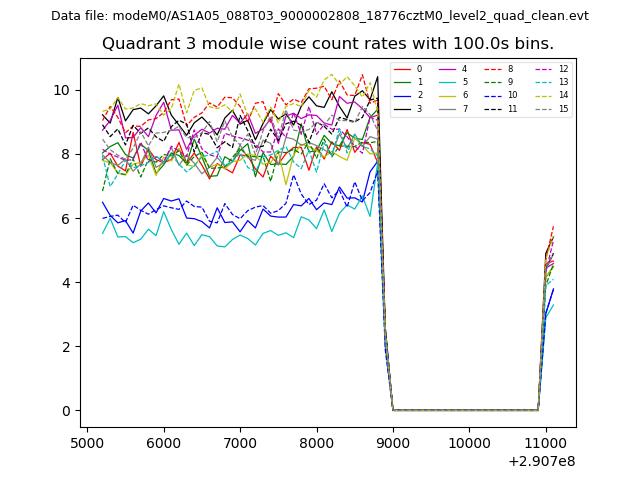The width and height of the screenshot is (640, 480).
Task: Click the x-axis tick label 9000
Action: coord(393,443)
